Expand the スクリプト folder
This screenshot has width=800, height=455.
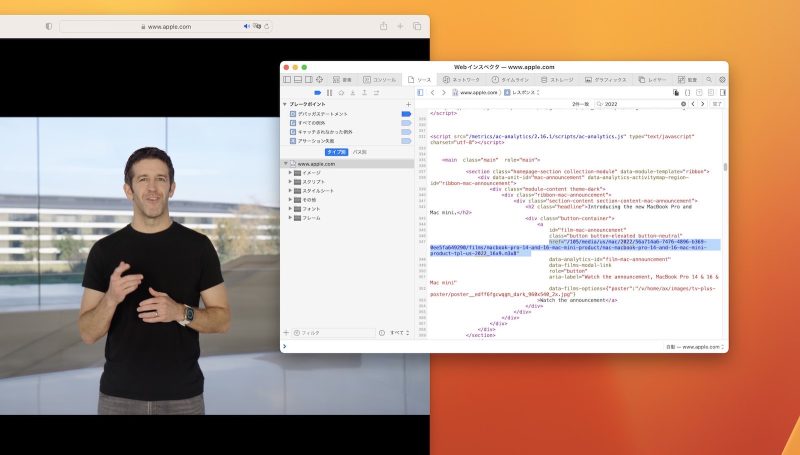[x=290, y=181]
